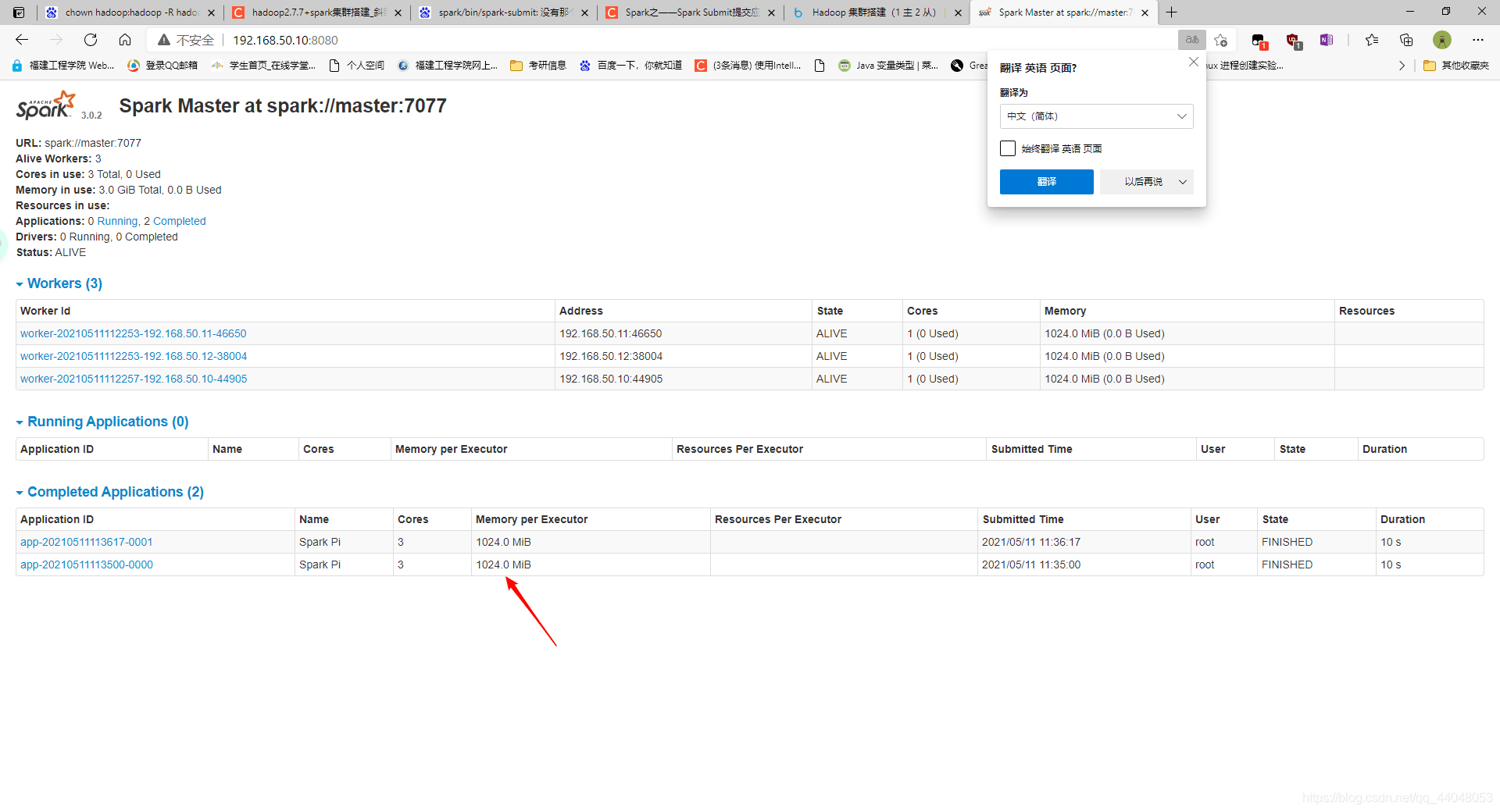Switch to spark/bin/spark-submit tab
Screen dimensions: 1500x812
[x=504, y=12]
